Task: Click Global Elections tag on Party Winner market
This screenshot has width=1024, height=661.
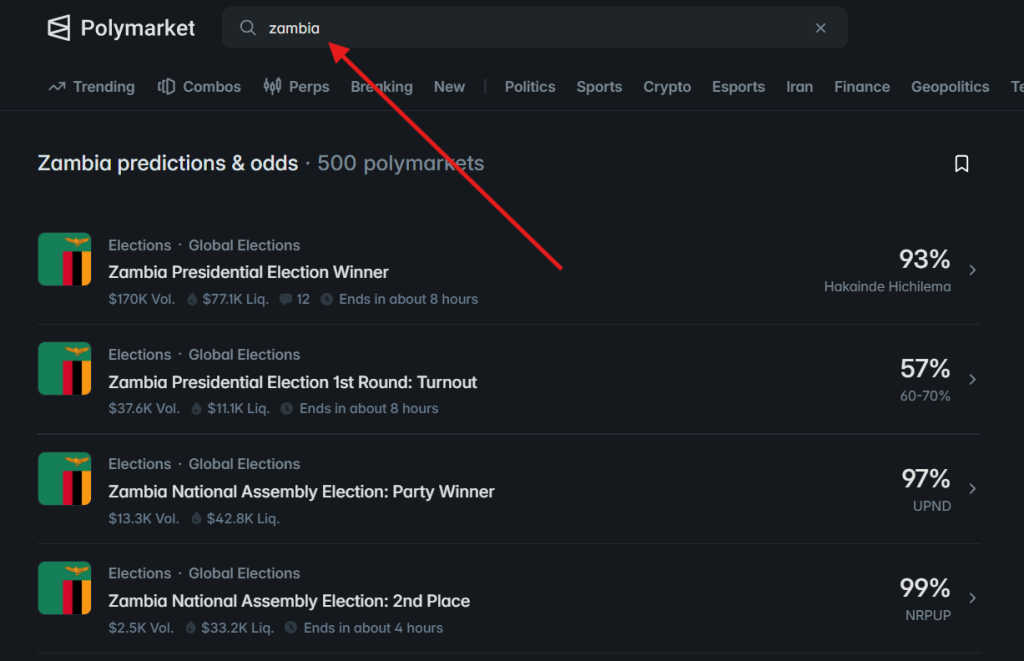Action: point(244,464)
